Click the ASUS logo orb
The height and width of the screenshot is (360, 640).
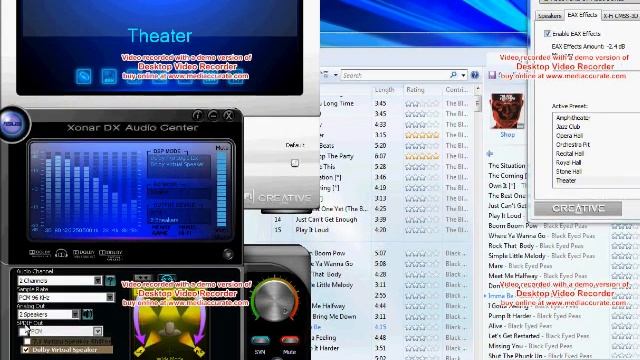click(13, 124)
